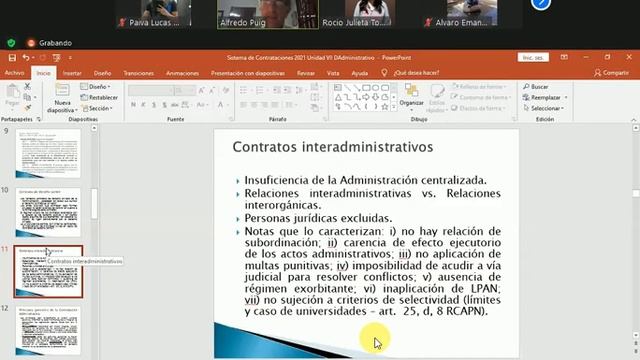640x360 pixels.
Task: Center the paragraph text
Action: tap(254, 105)
